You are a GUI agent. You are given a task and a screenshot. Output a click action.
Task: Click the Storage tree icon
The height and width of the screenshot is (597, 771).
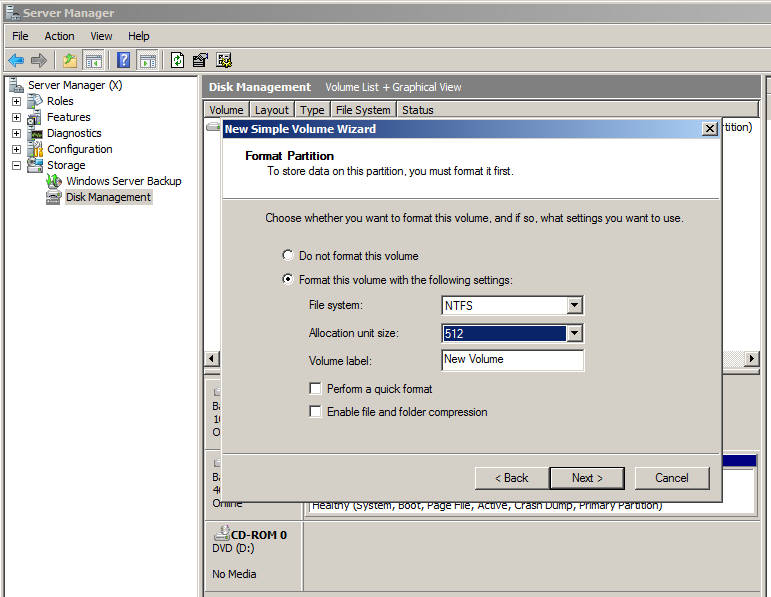35,165
